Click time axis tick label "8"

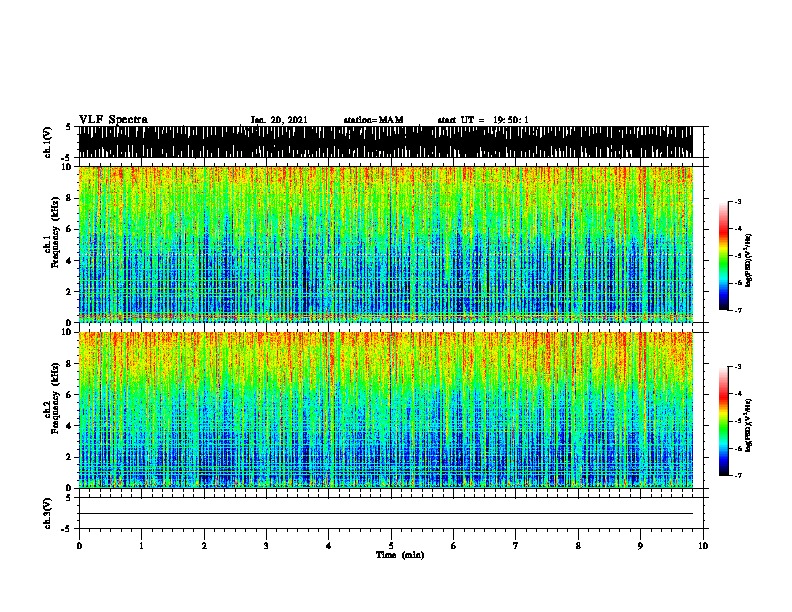[578, 545]
